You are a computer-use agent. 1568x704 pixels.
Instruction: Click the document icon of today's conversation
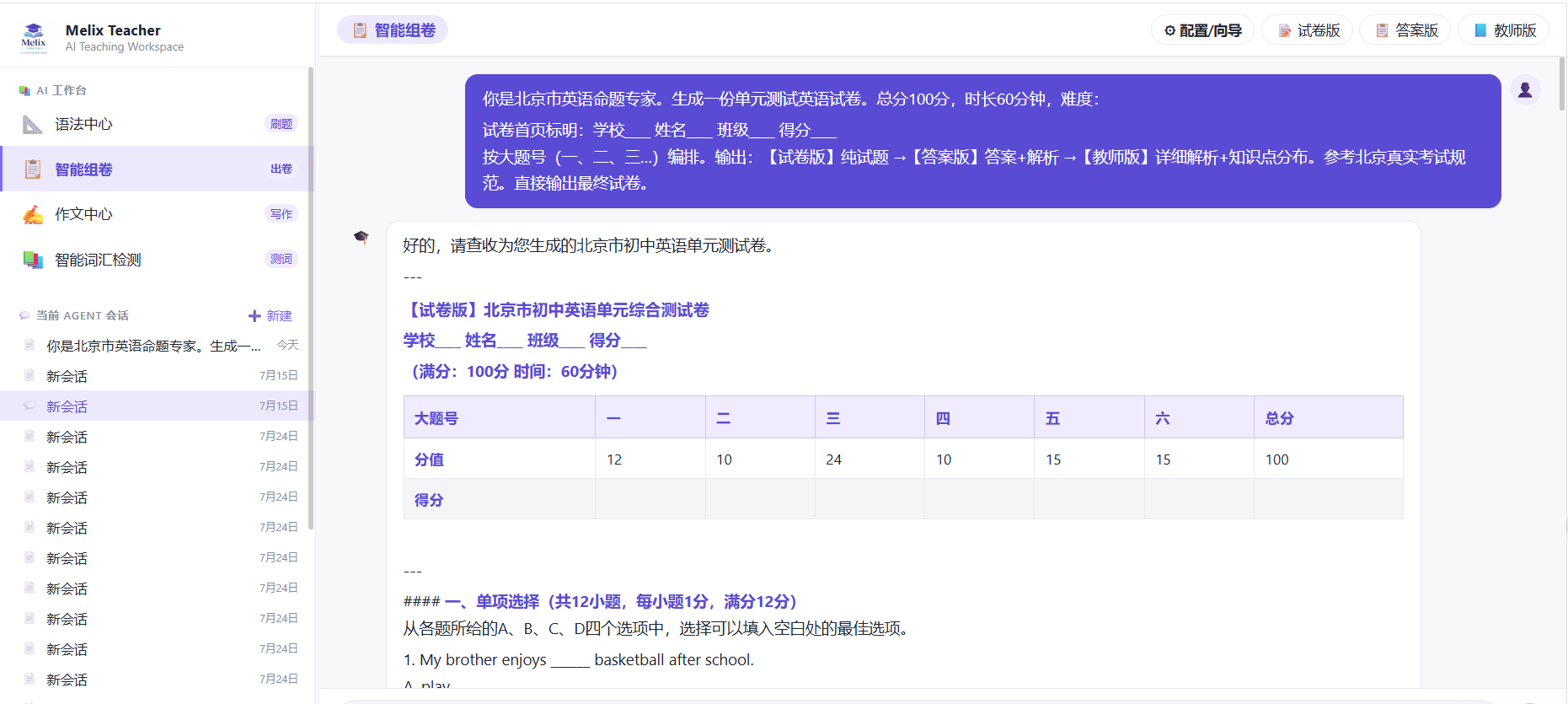click(29, 345)
